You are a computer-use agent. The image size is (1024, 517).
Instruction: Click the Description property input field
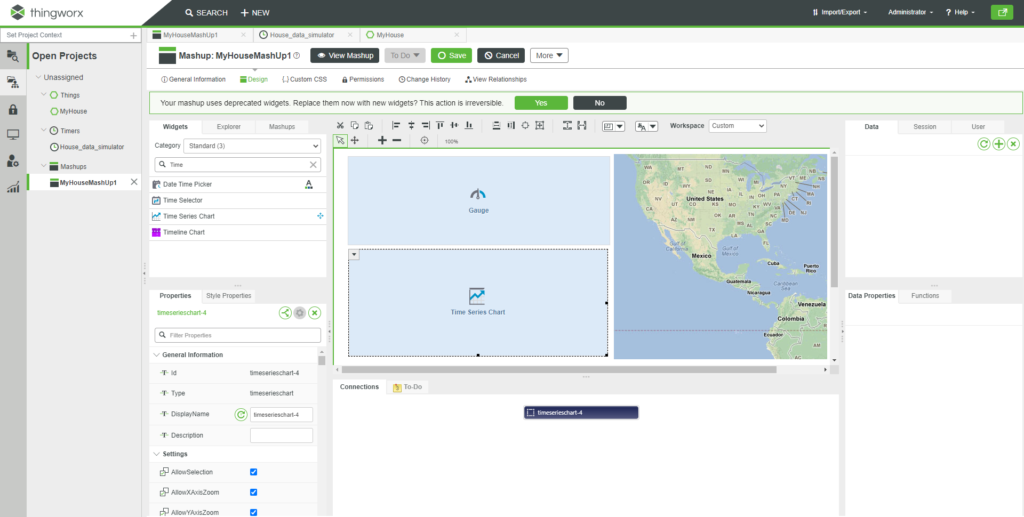(281, 435)
